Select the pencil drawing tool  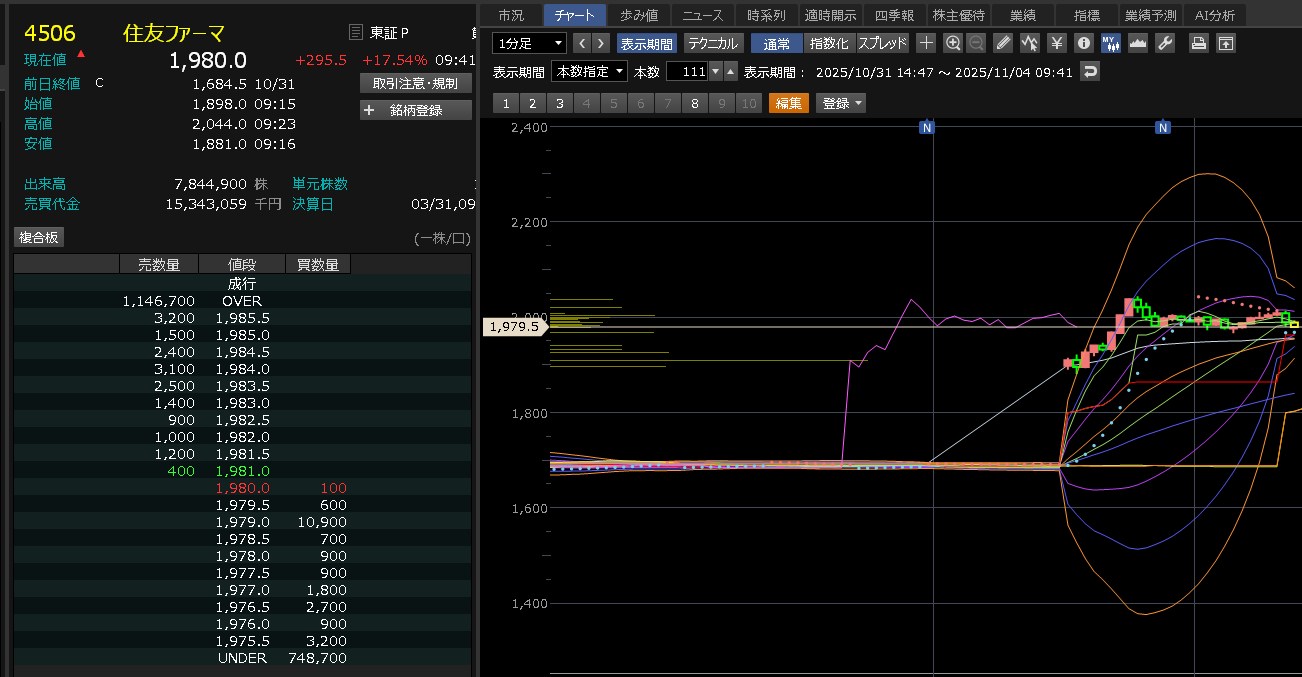pos(1004,43)
